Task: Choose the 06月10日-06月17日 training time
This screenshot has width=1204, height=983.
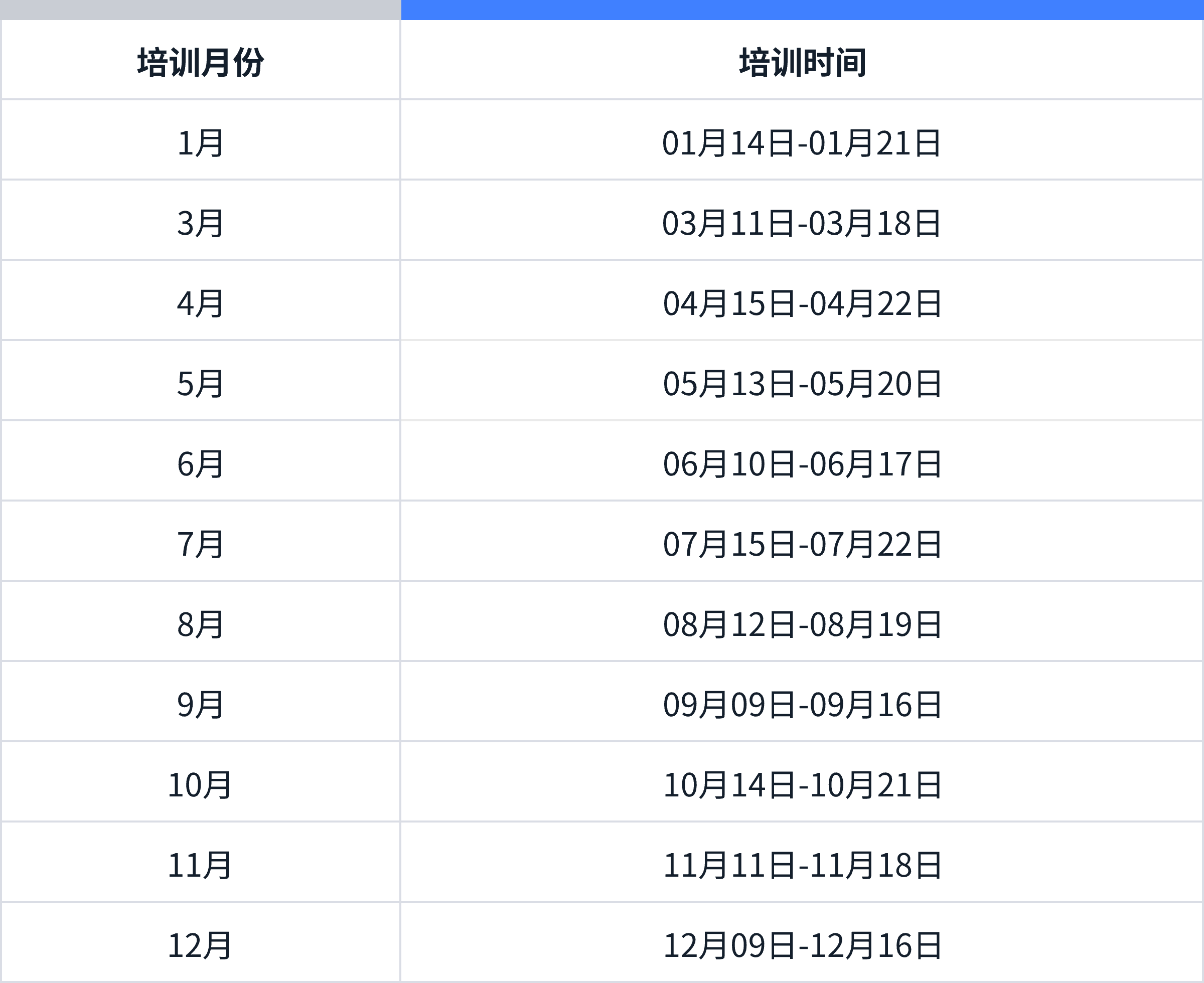Action: [802, 464]
